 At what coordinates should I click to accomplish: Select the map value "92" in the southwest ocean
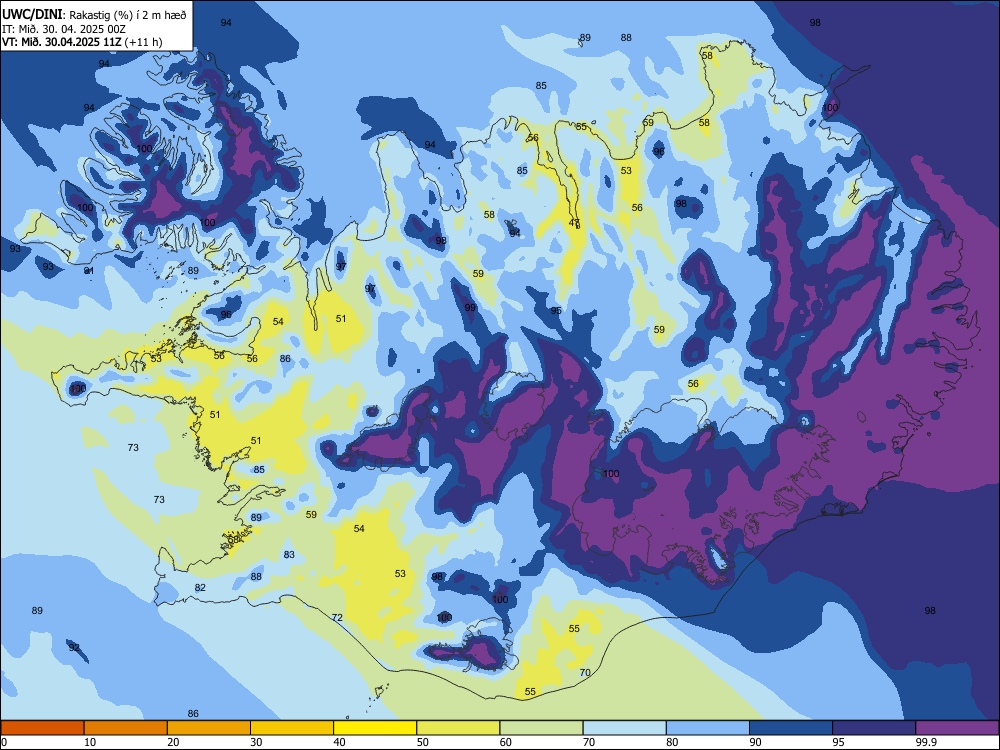click(x=74, y=647)
